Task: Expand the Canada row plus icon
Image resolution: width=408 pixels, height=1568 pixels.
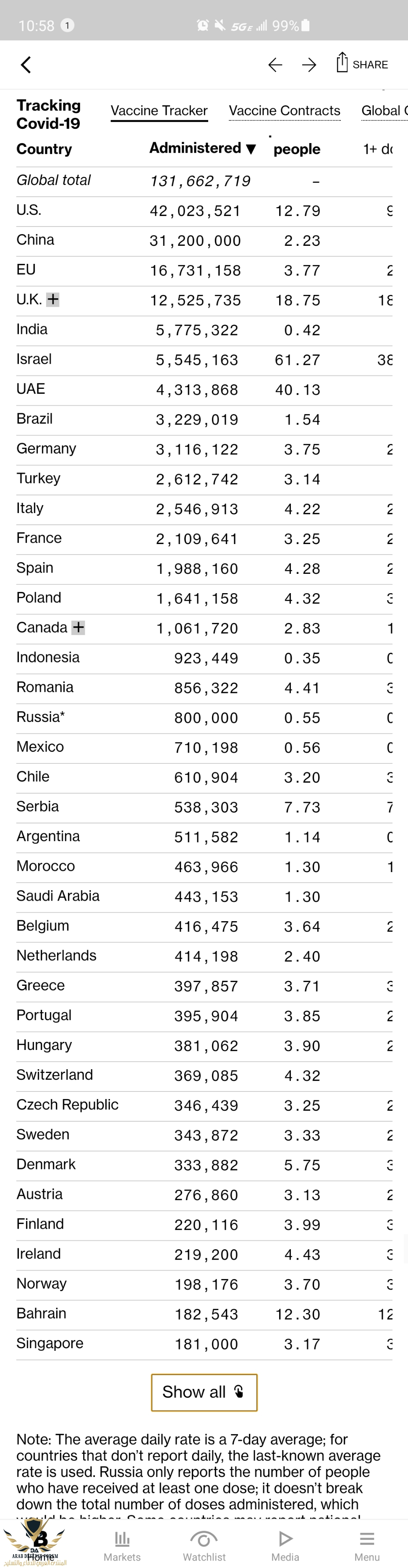Action: pos(78,628)
